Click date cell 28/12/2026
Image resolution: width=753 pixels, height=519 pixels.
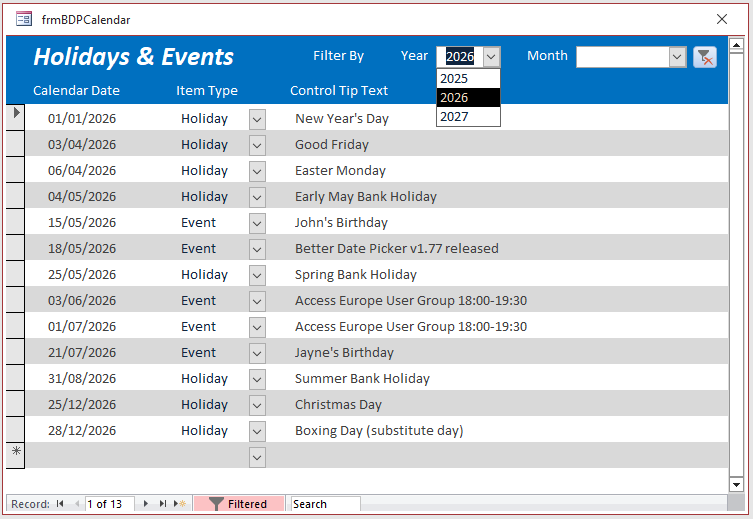coord(82,430)
